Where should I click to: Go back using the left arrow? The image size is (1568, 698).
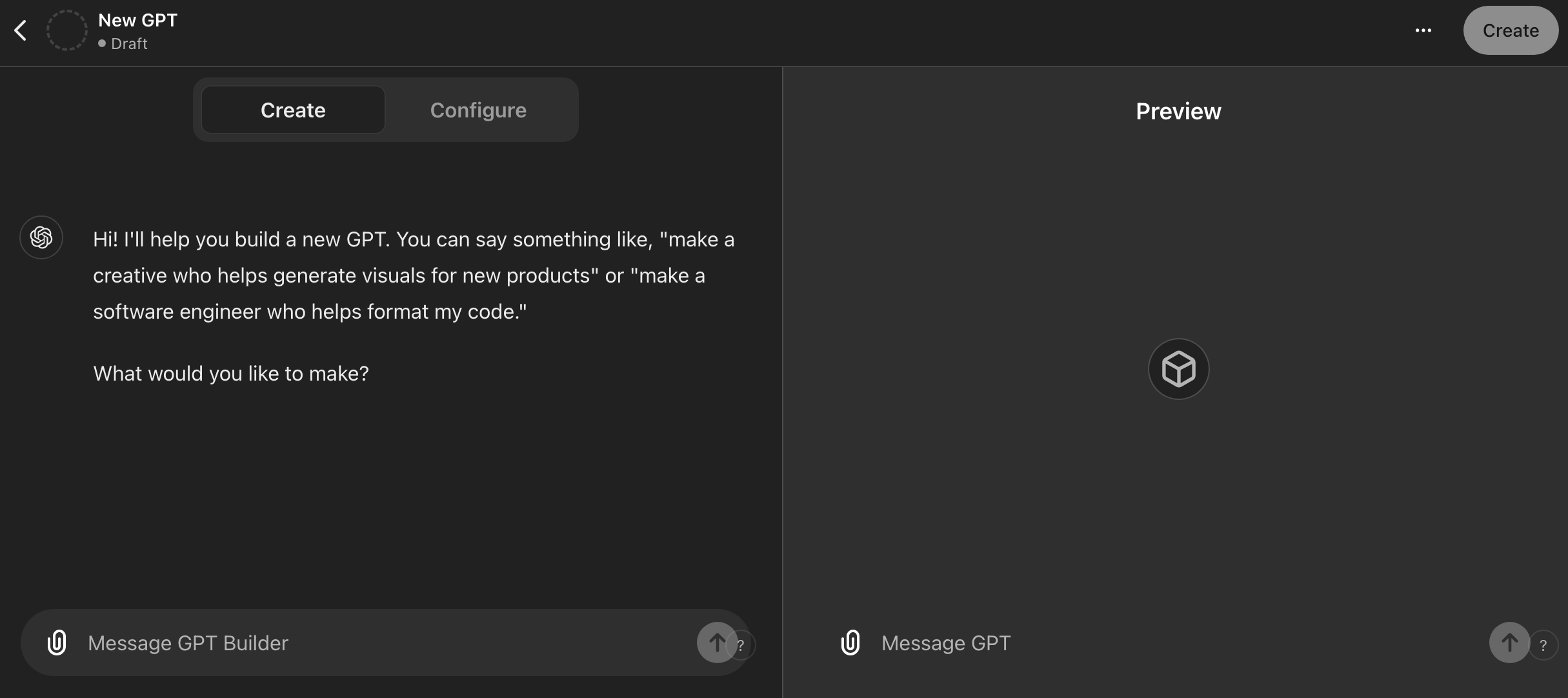(21, 30)
